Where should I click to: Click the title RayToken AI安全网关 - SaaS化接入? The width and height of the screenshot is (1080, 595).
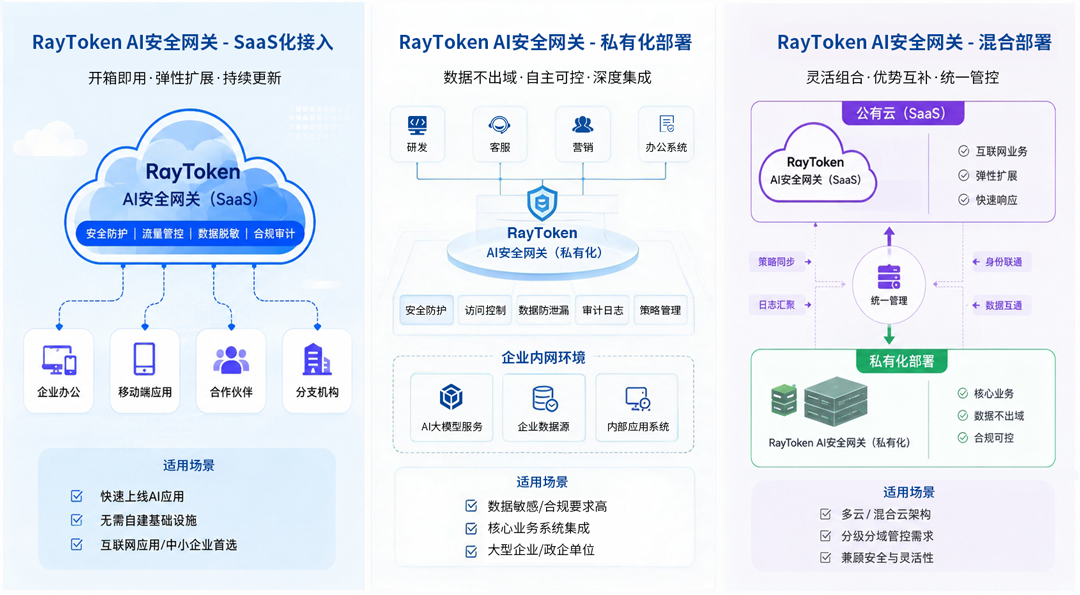[x=183, y=42]
